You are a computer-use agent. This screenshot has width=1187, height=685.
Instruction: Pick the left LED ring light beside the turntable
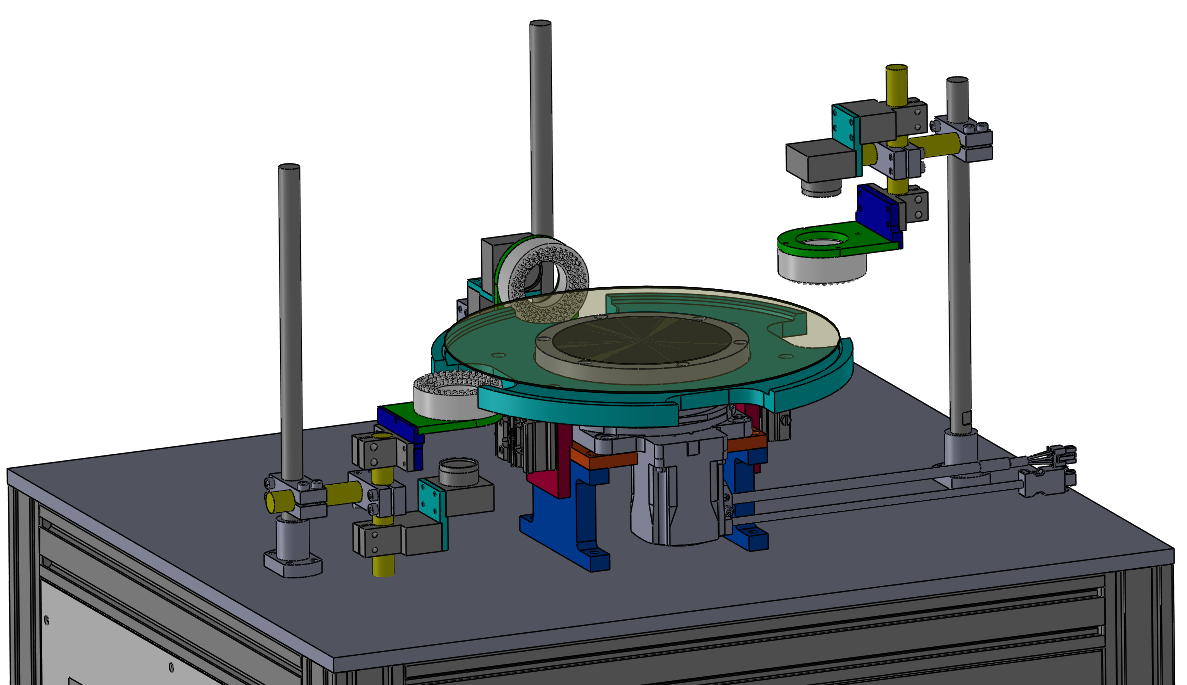tap(445, 397)
